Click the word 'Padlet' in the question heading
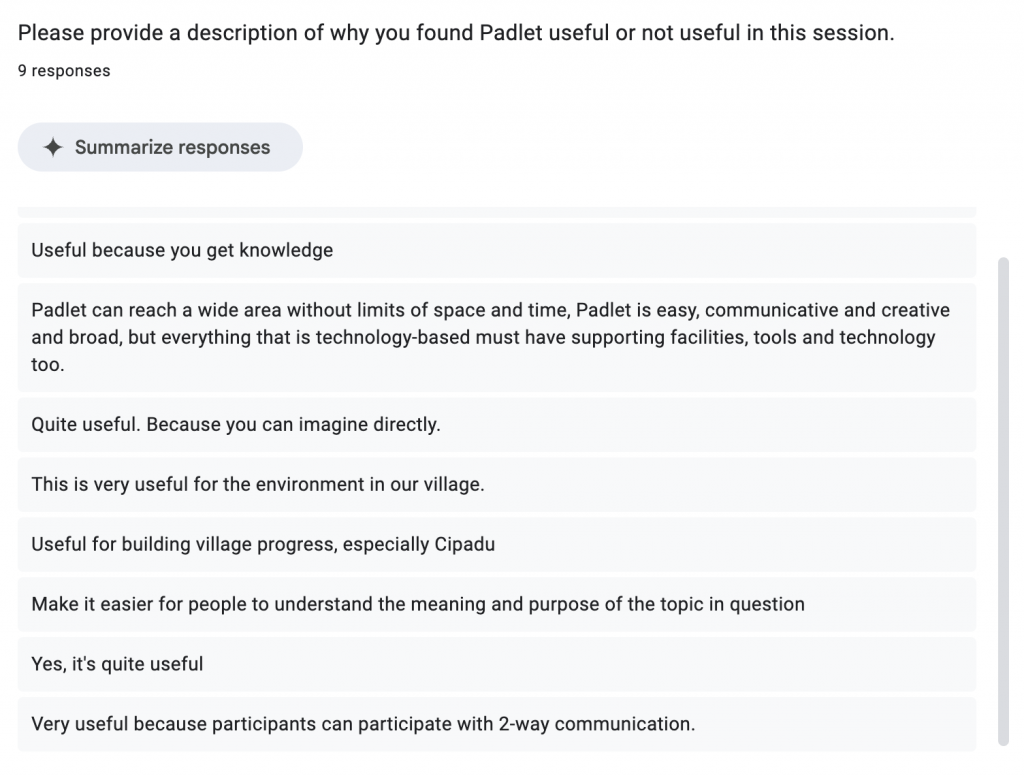The width and height of the screenshot is (1024, 776). click(511, 33)
